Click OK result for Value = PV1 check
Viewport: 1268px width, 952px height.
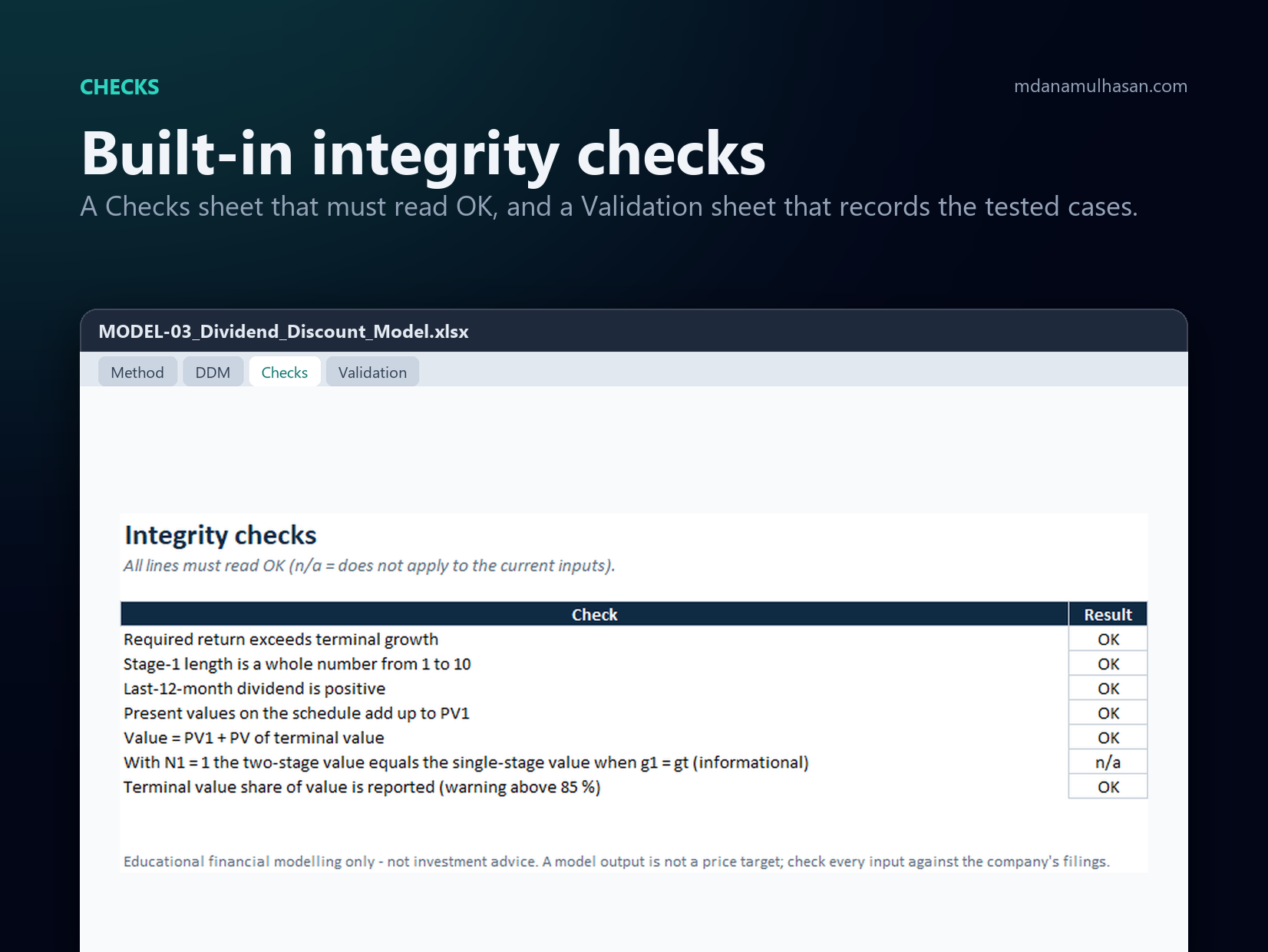click(x=1108, y=738)
